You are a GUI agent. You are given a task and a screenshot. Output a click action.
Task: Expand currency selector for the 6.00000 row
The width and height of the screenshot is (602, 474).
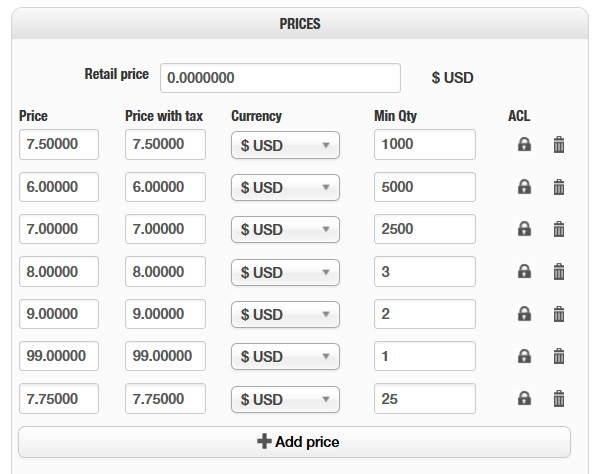pyautogui.click(x=285, y=187)
